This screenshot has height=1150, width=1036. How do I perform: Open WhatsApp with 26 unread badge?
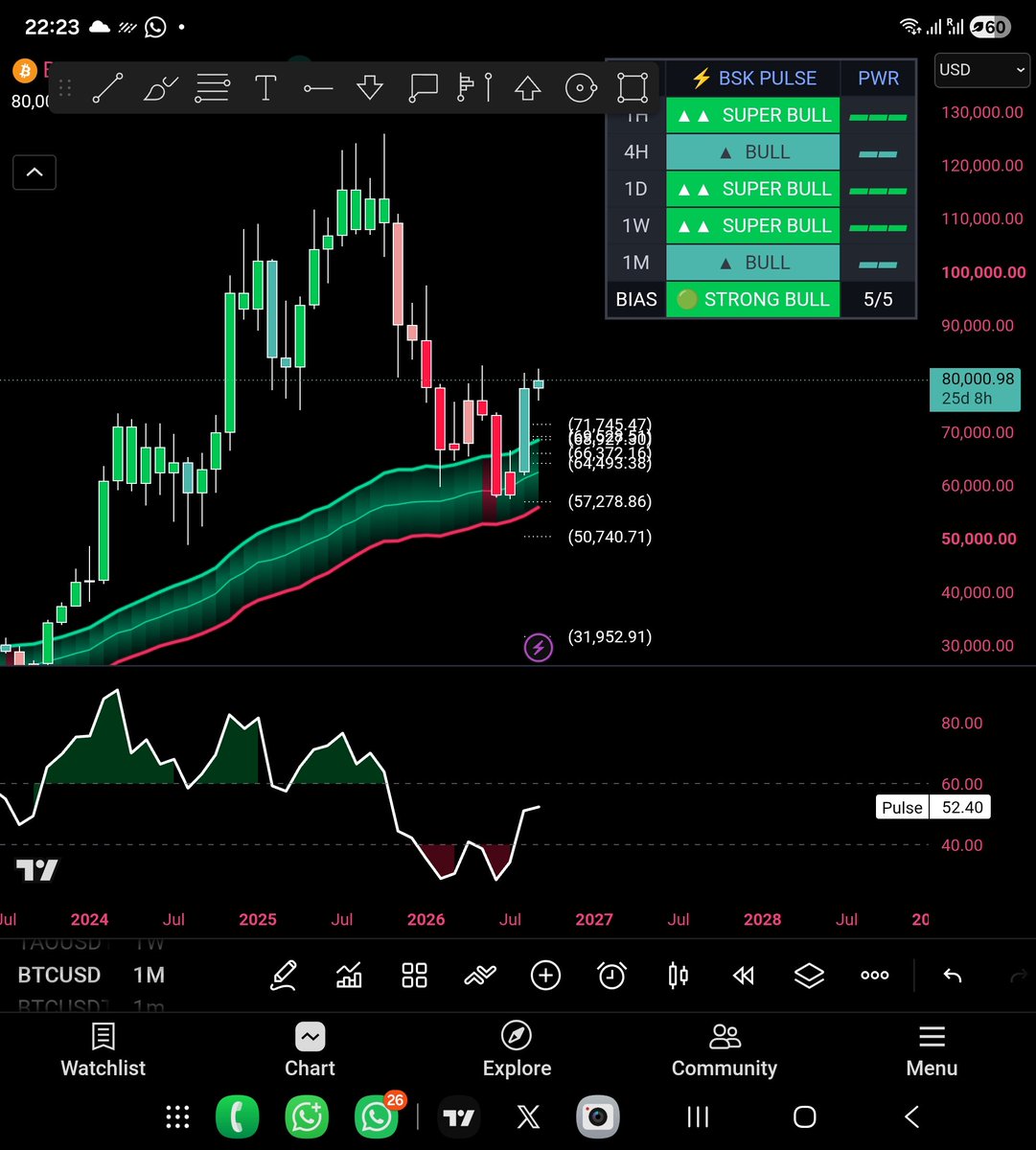coord(376,1115)
